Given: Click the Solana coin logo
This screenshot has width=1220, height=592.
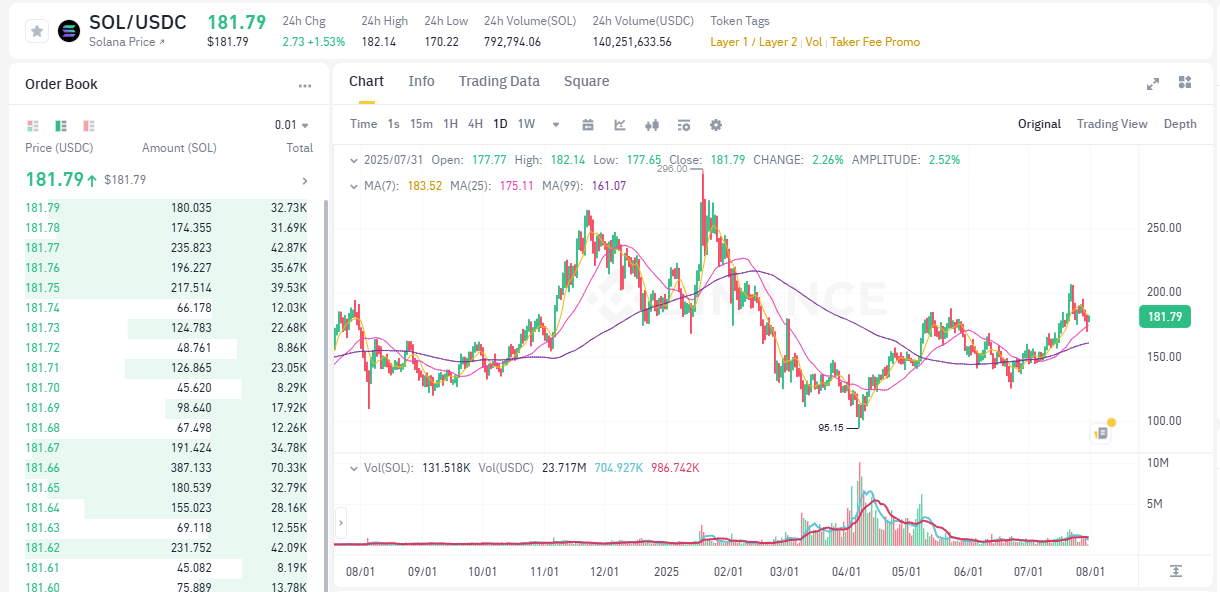Looking at the screenshot, I should [x=69, y=31].
